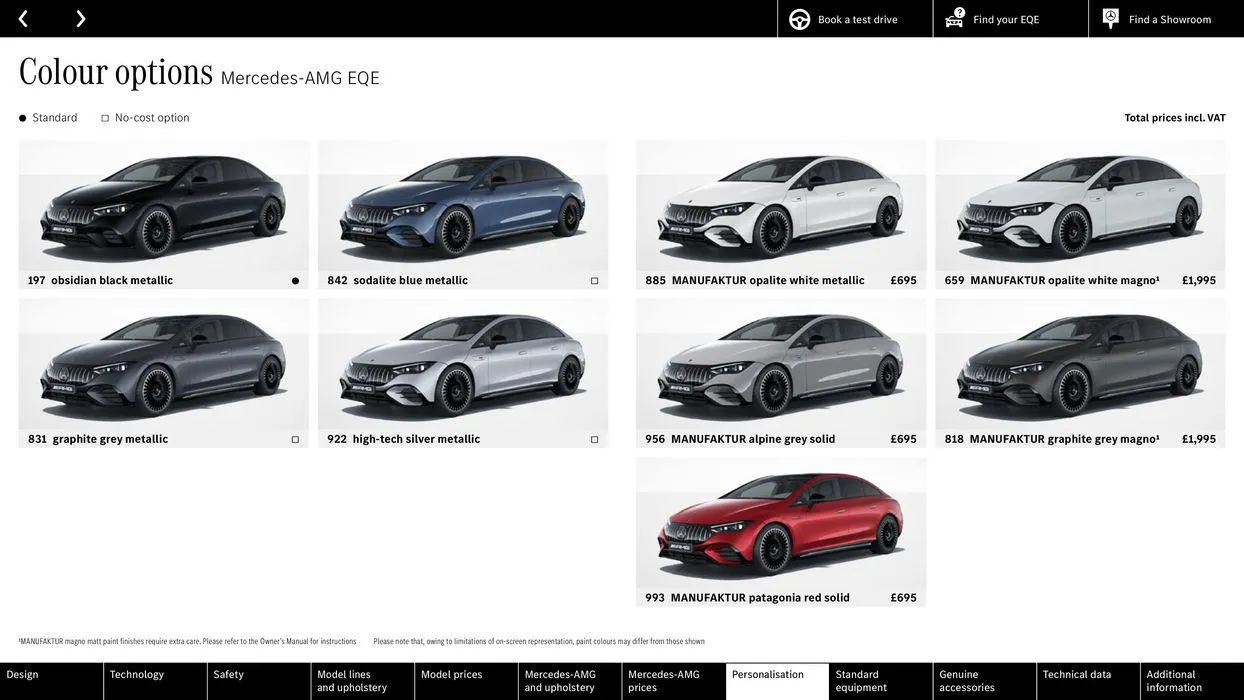1244x700 pixels.
Task: View the obsidian black metallic car image
Action: click(163, 206)
